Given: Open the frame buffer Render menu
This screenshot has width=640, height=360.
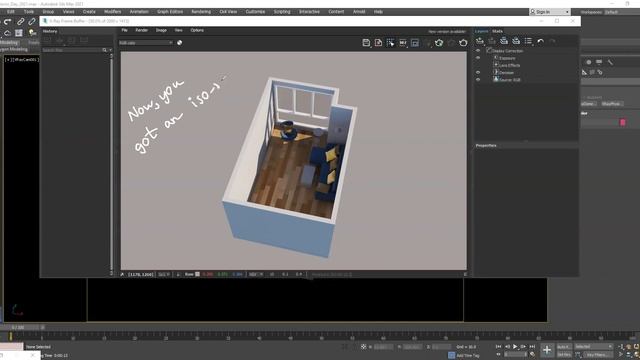Looking at the screenshot, I should [142, 30].
